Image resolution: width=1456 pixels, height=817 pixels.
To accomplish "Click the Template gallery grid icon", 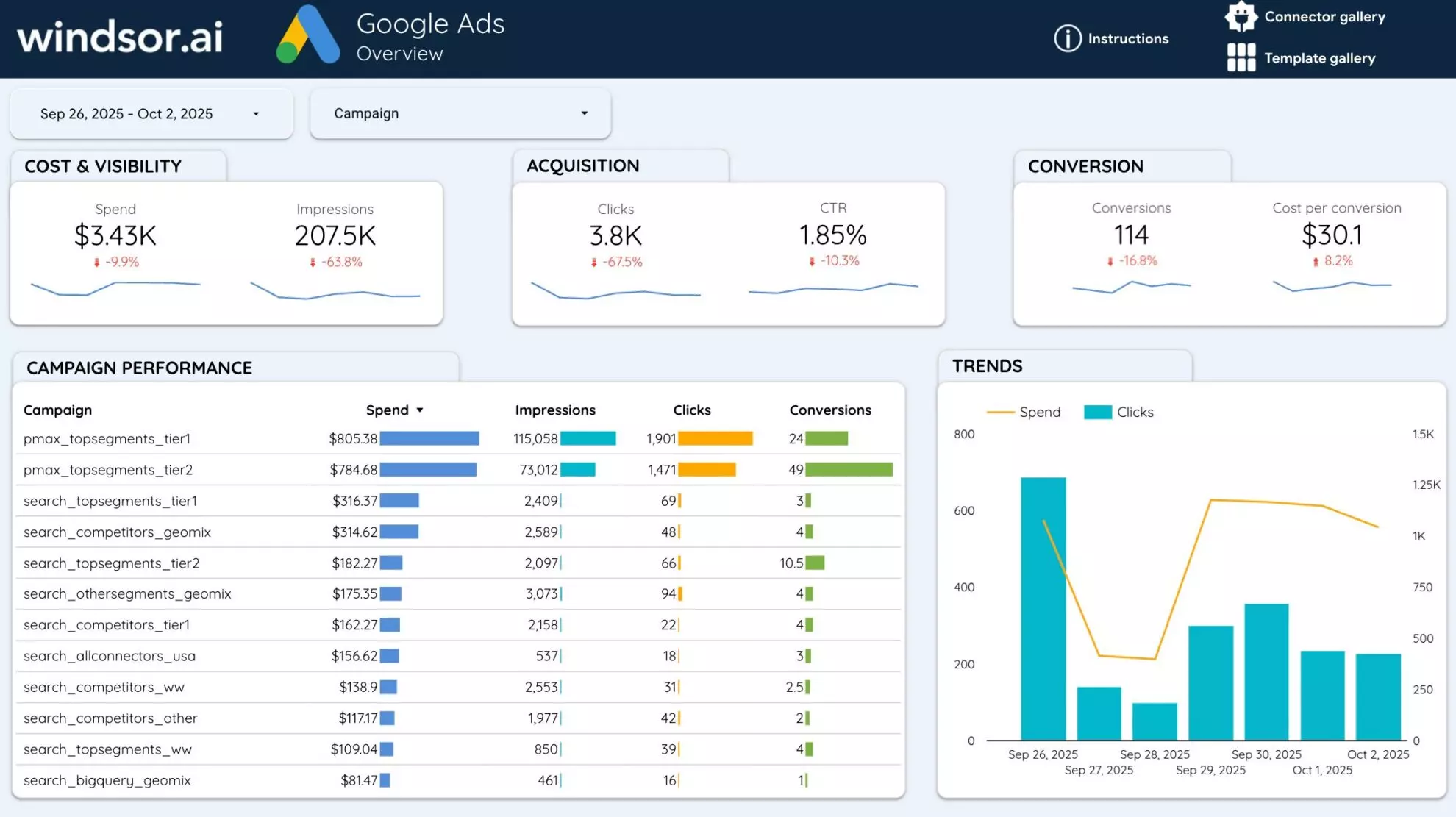I will (1240, 58).
